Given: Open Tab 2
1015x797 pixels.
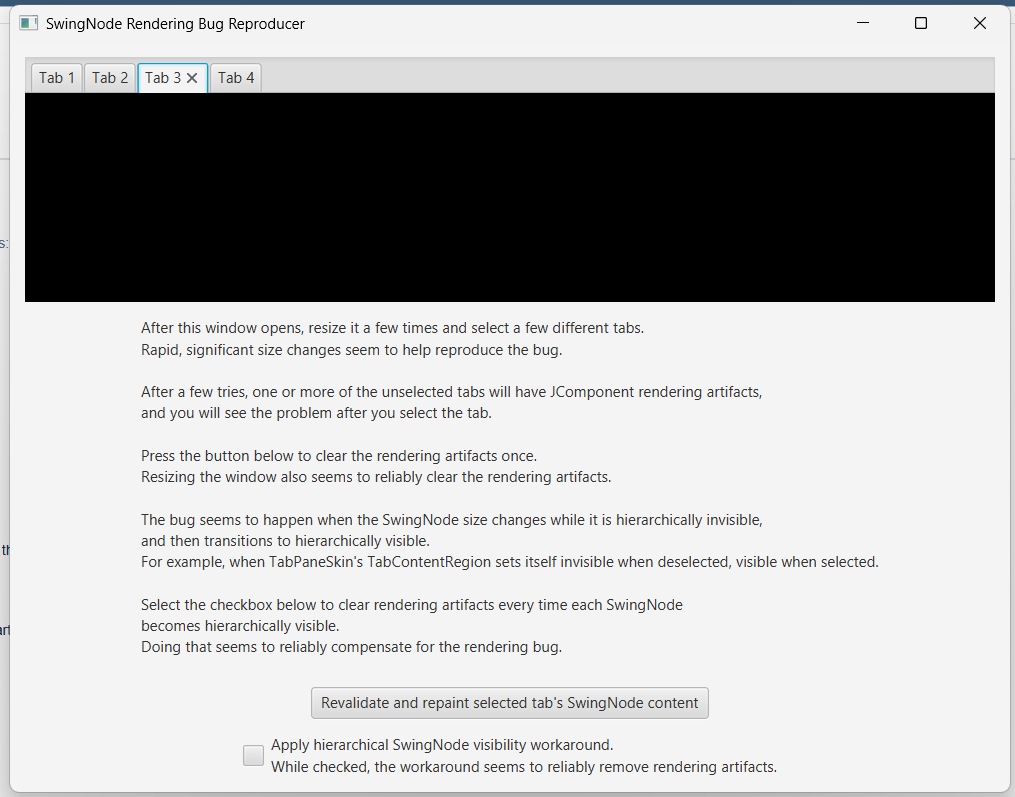Looking at the screenshot, I should (x=110, y=78).
